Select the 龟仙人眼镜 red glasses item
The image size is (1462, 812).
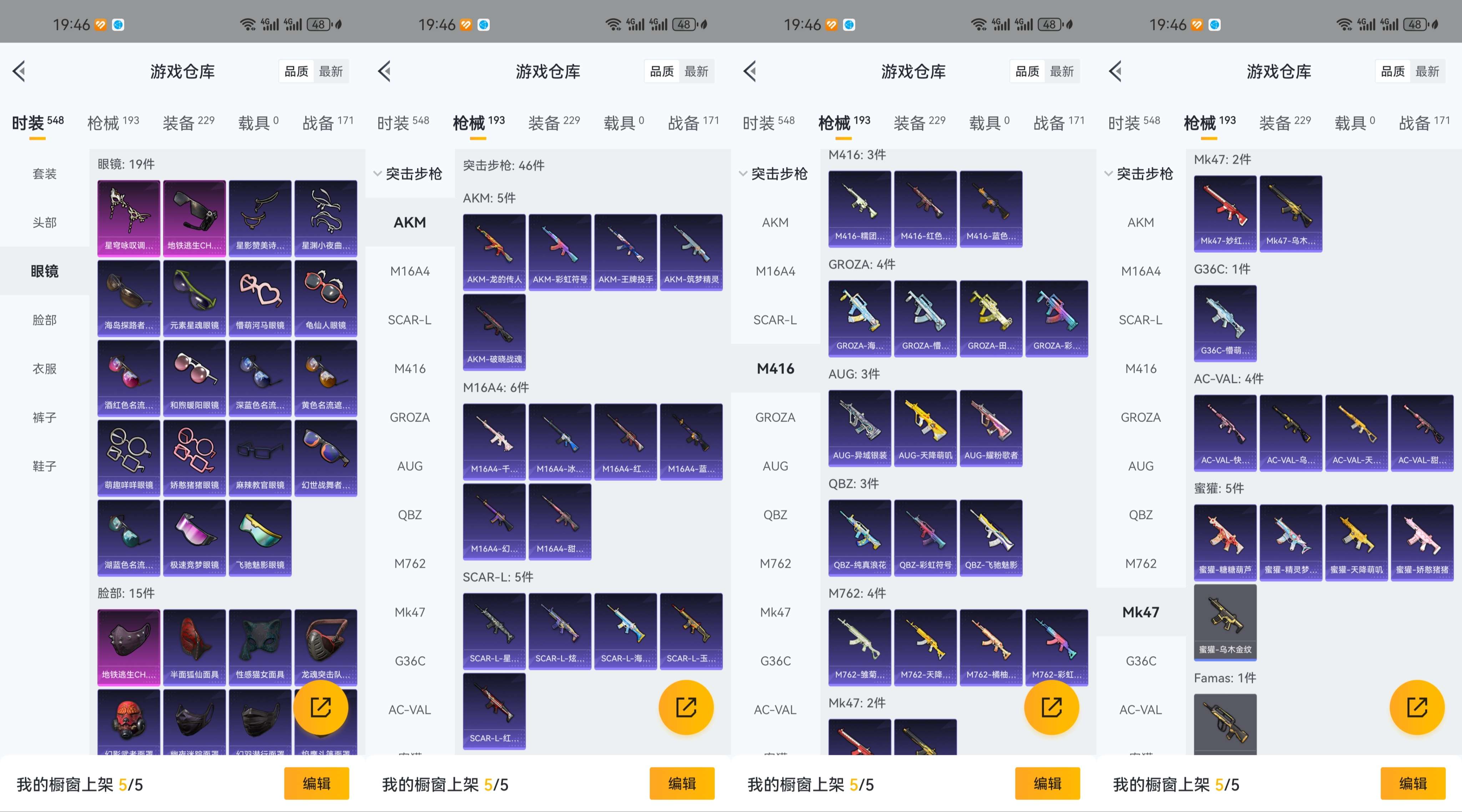pyautogui.click(x=326, y=298)
